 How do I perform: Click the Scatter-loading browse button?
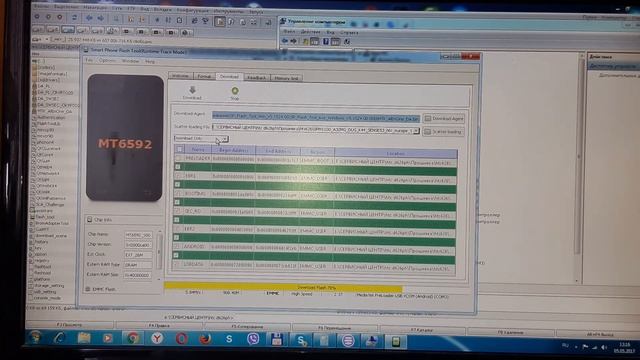click(x=443, y=132)
